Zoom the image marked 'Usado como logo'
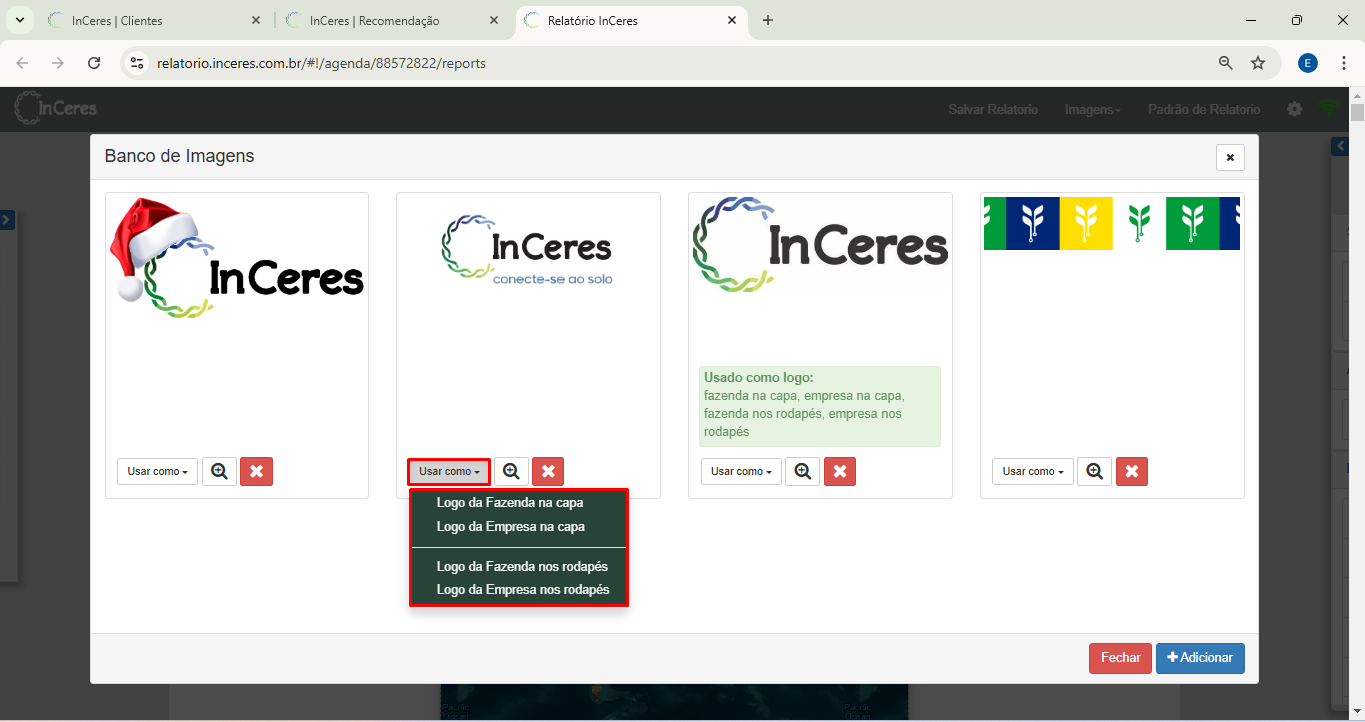 802,471
